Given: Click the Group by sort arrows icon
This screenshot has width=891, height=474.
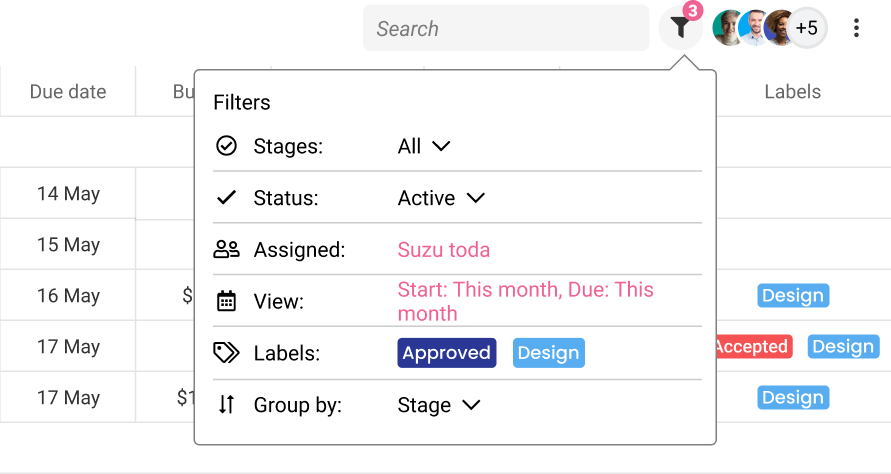Looking at the screenshot, I should click(x=226, y=405).
